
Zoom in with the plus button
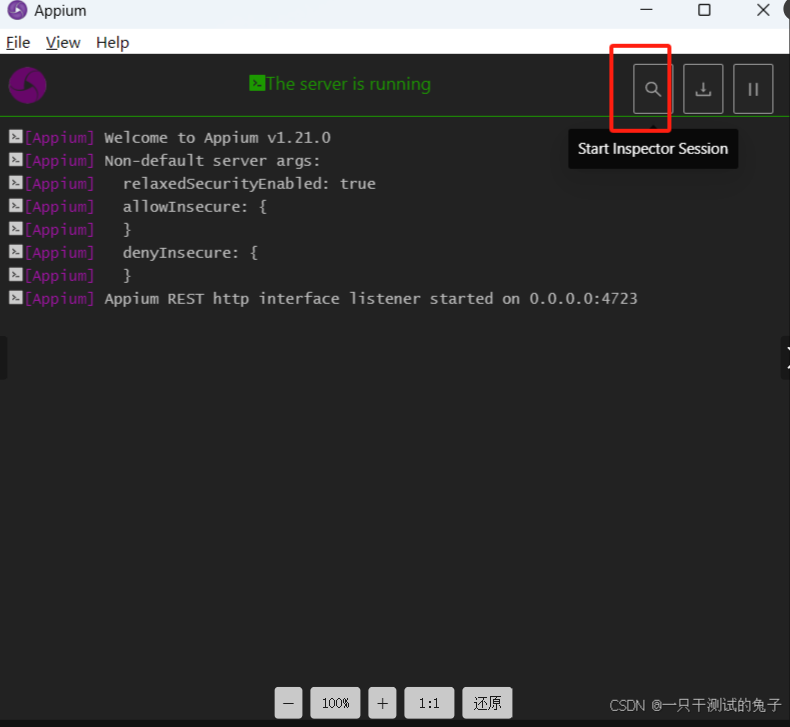pyautogui.click(x=382, y=703)
